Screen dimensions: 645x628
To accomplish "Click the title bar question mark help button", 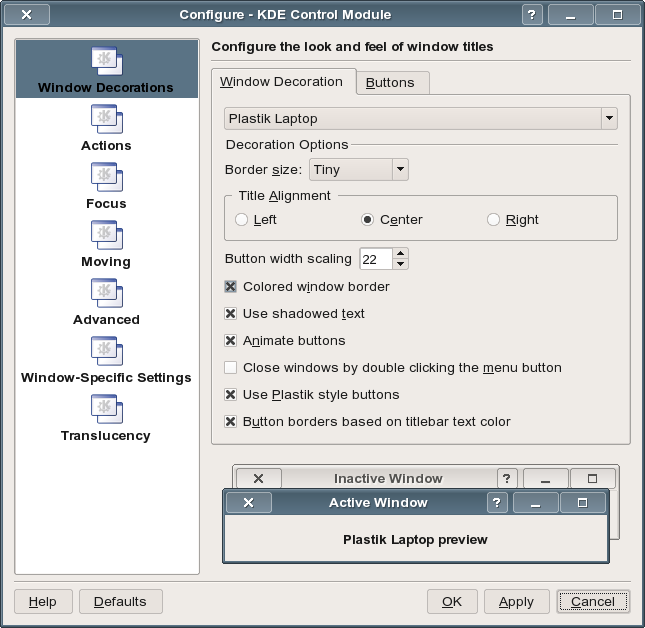I will (x=532, y=15).
